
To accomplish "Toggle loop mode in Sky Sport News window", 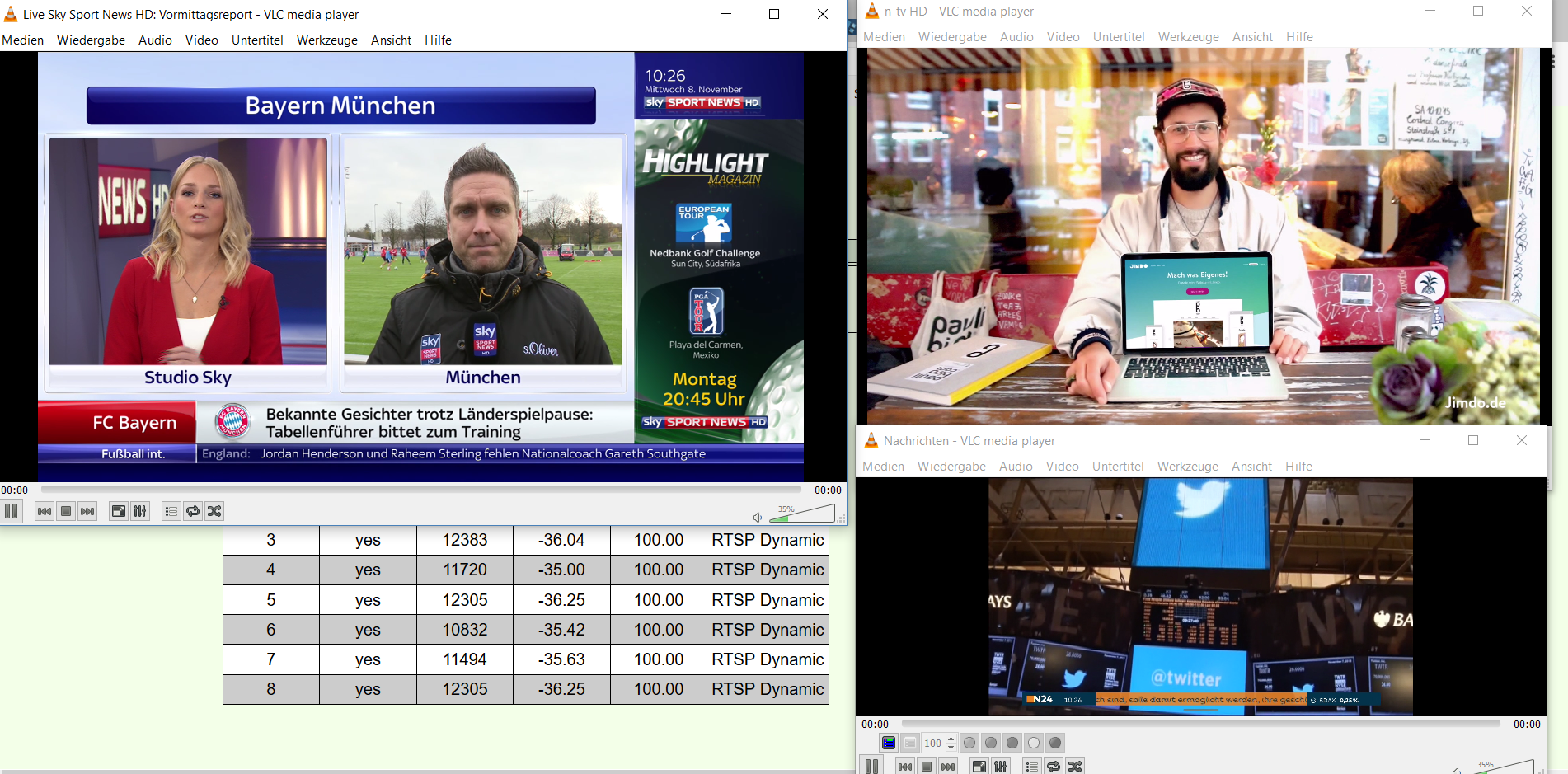I will click(193, 511).
